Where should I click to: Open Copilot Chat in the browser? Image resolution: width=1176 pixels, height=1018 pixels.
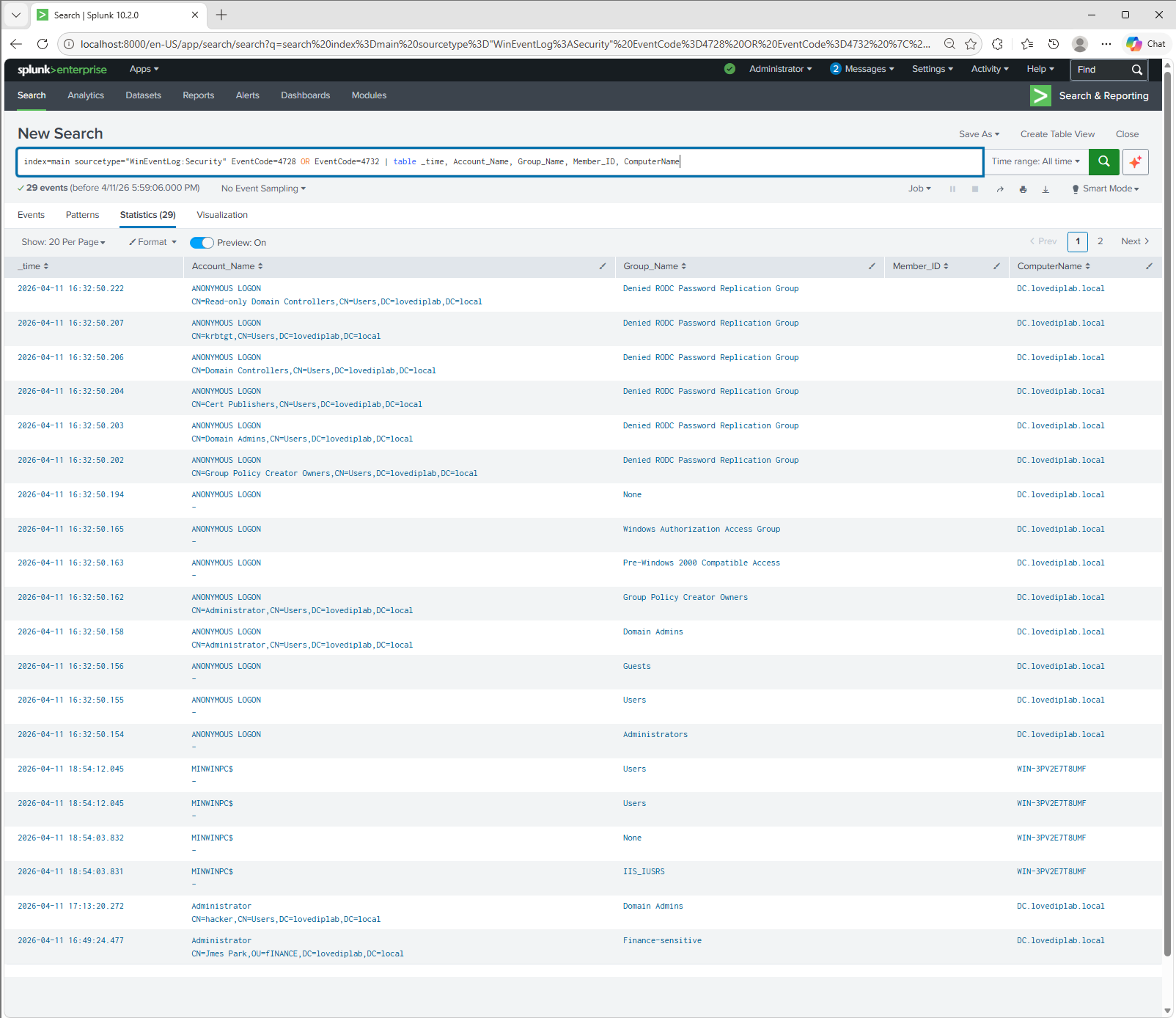[x=1146, y=44]
